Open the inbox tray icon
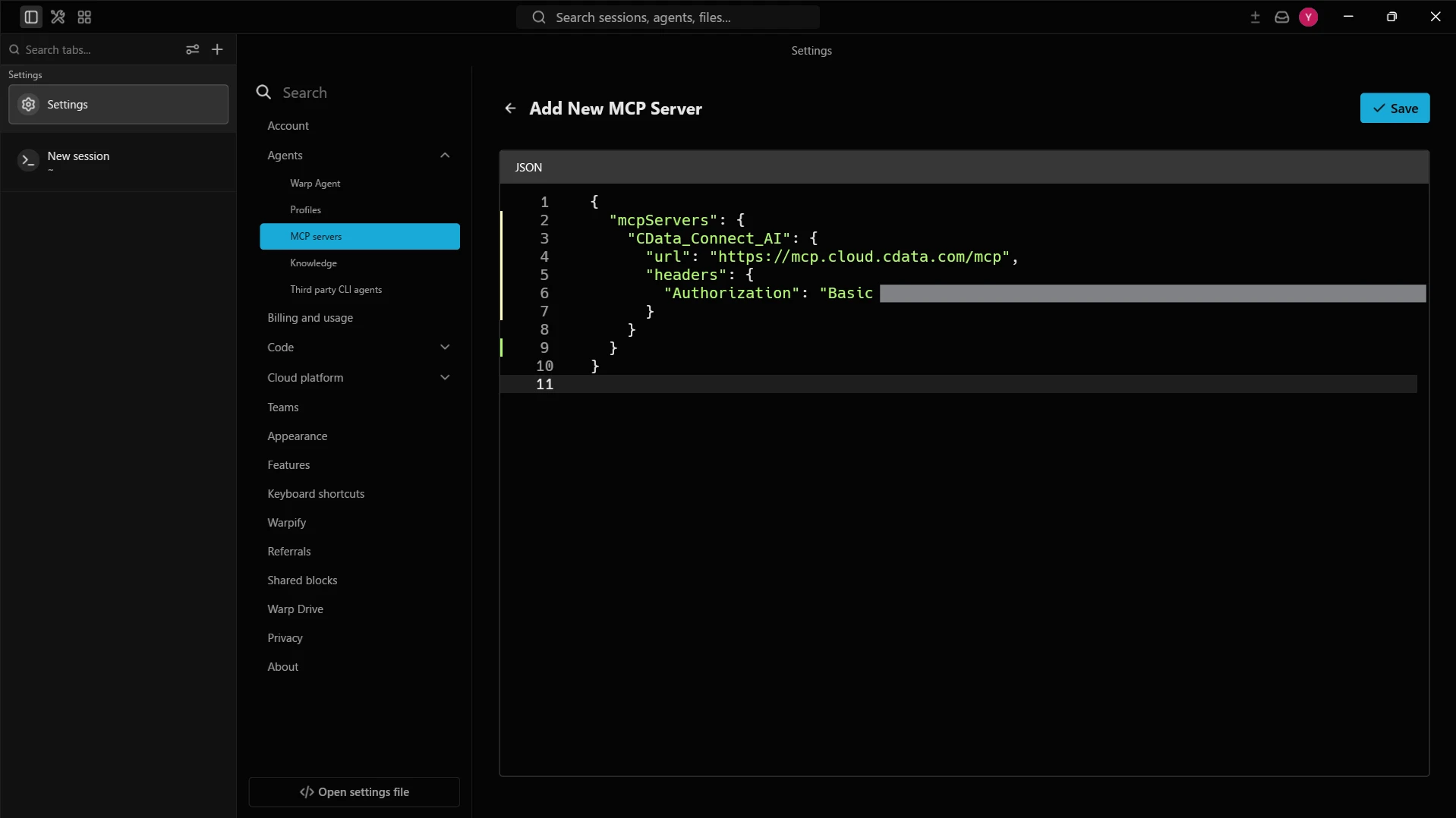The image size is (1456, 818). pyautogui.click(x=1281, y=17)
